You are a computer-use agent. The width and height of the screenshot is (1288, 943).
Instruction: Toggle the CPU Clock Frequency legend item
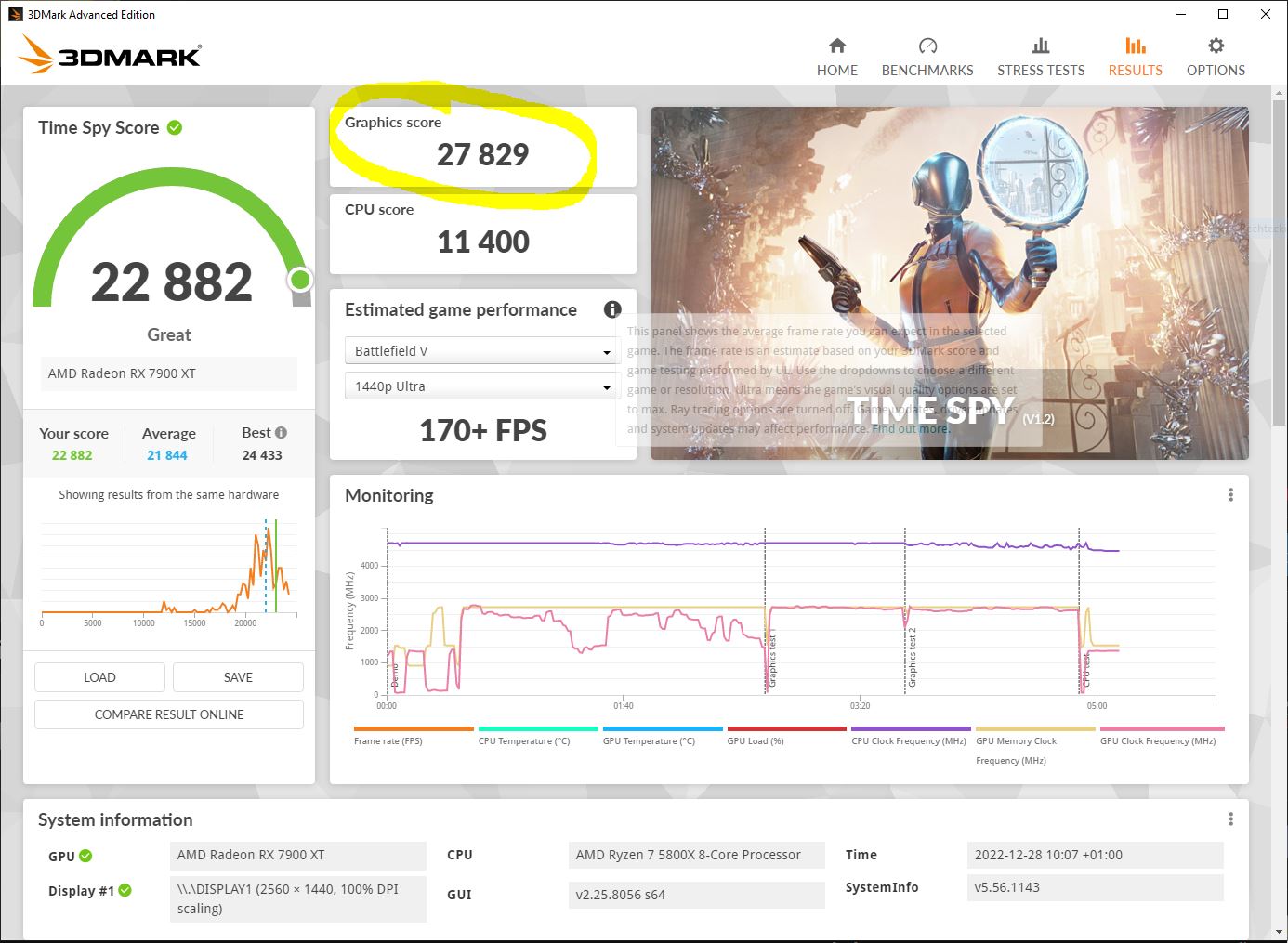point(911,736)
